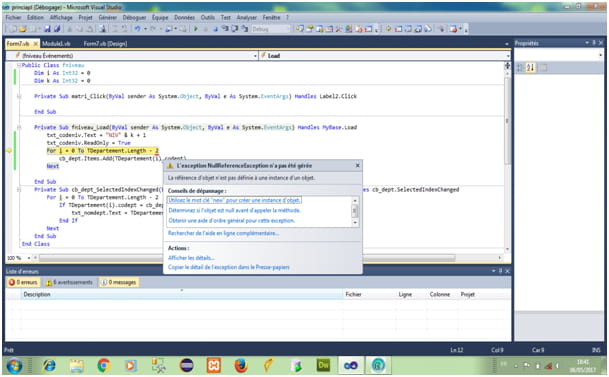Viewport: 609px width, 377px height.
Task: Click the Save All icon in the toolbar
Action: (x=57, y=29)
